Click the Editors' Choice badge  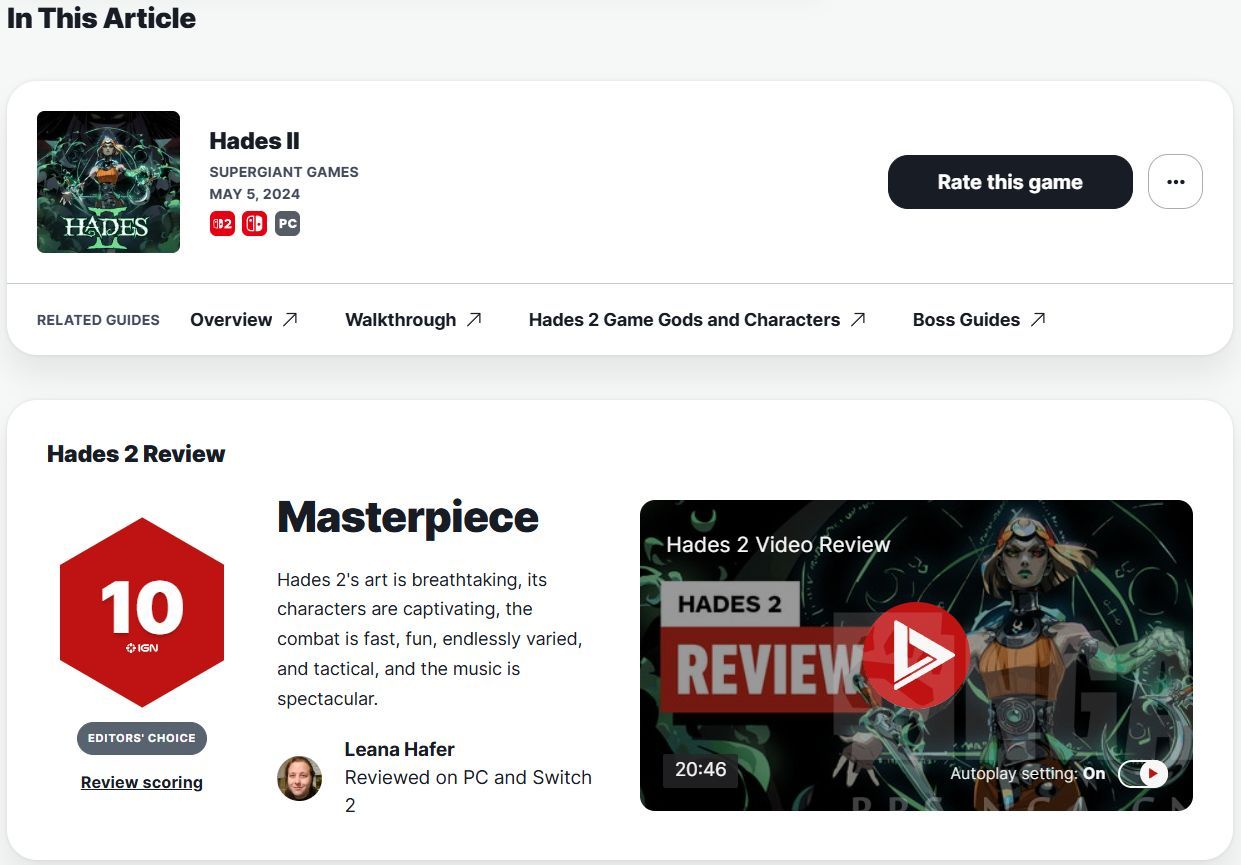point(142,738)
